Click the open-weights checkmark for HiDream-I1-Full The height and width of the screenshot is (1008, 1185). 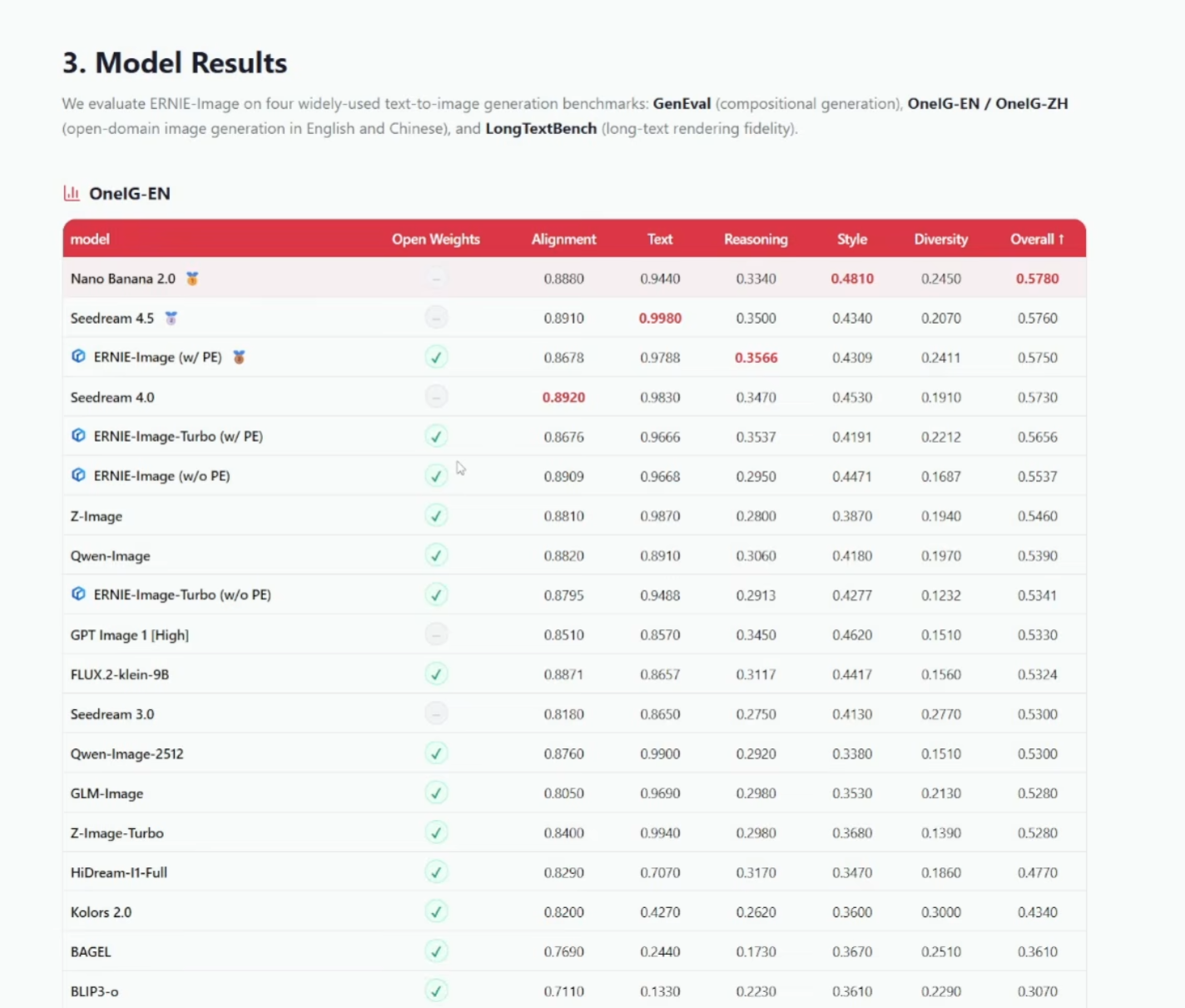click(436, 871)
